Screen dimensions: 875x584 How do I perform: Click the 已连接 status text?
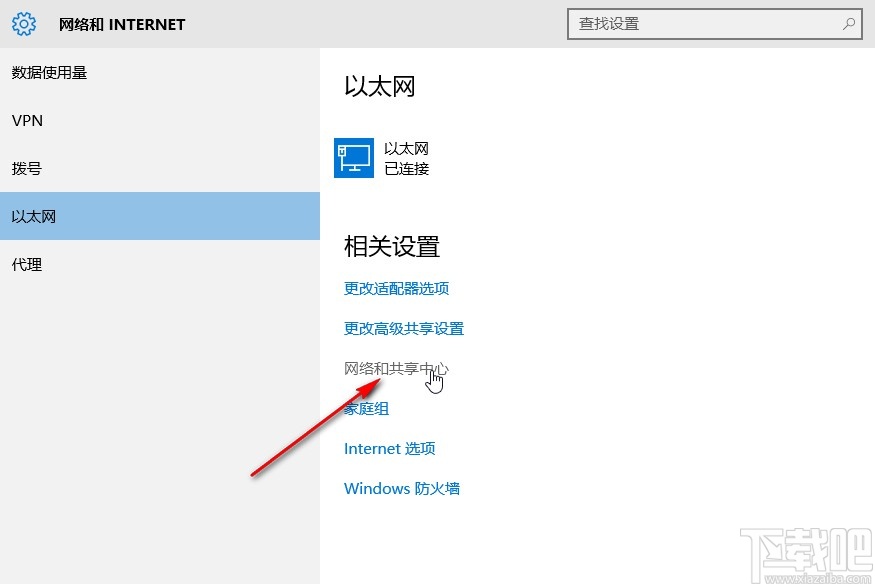coord(406,168)
